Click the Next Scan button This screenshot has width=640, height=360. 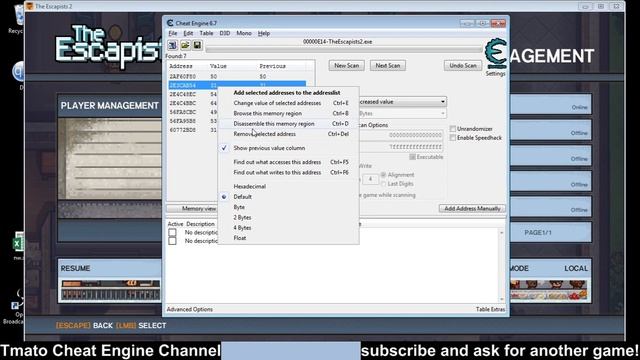pos(388,66)
